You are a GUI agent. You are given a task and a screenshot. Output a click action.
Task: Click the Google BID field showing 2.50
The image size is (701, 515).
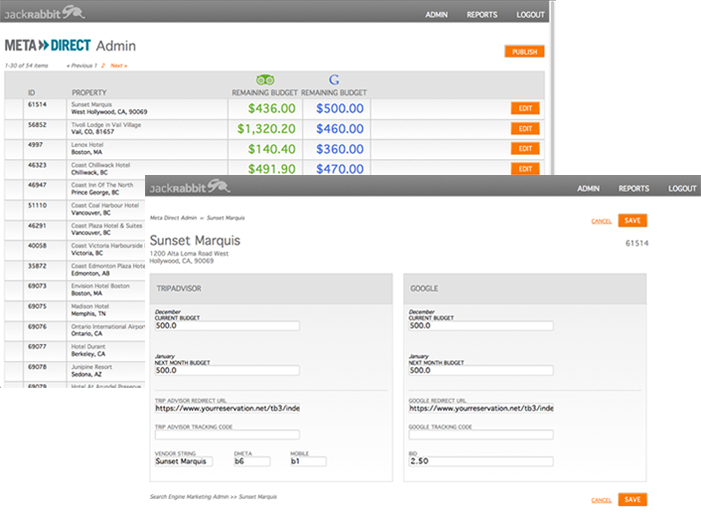pyautogui.click(x=481, y=461)
